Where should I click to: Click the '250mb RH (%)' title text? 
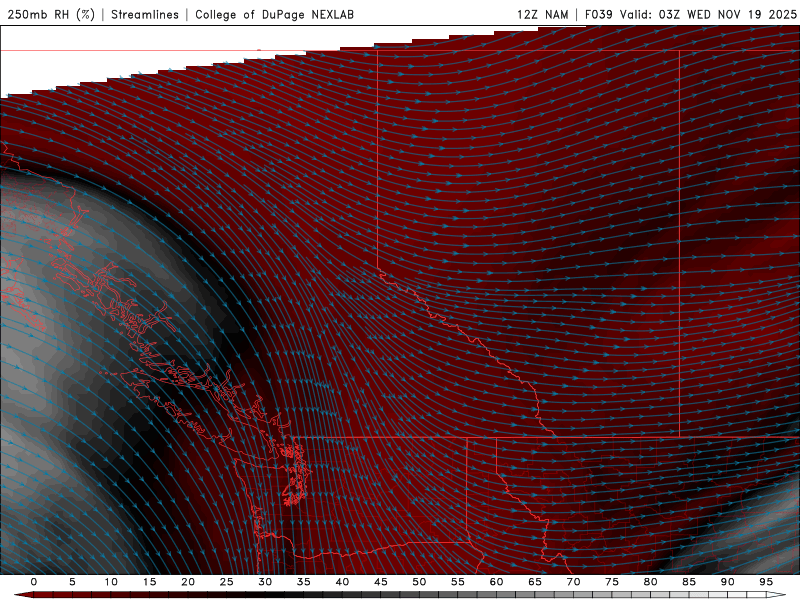(51, 14)
